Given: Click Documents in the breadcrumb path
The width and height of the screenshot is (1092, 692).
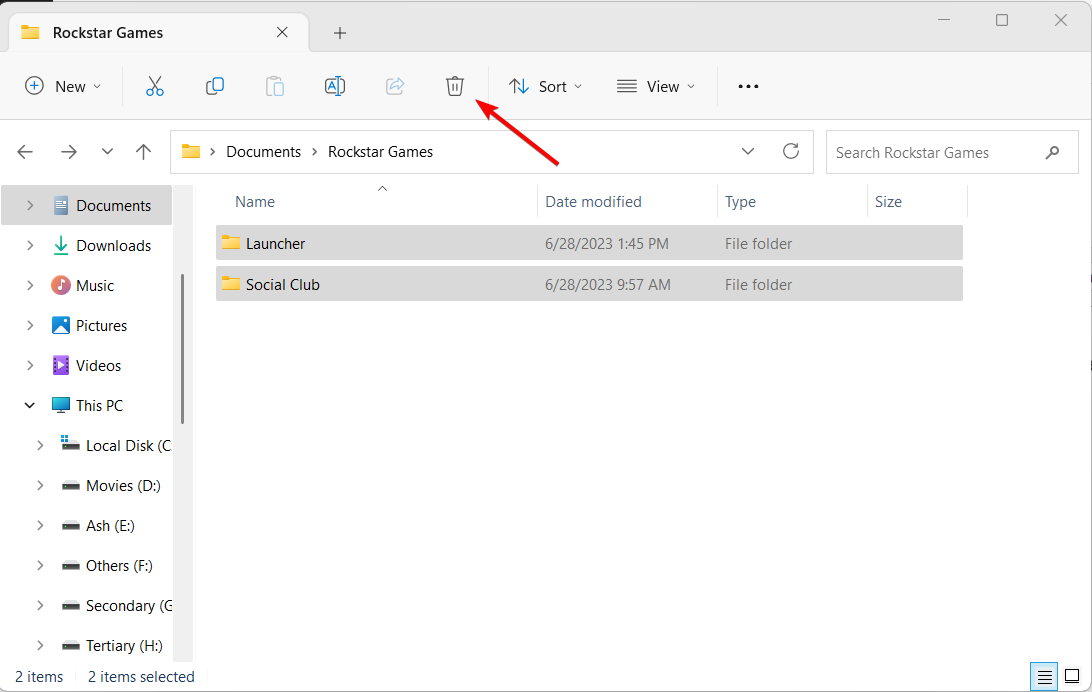Looking at the screenshot, I should click(x=263, y=152).
